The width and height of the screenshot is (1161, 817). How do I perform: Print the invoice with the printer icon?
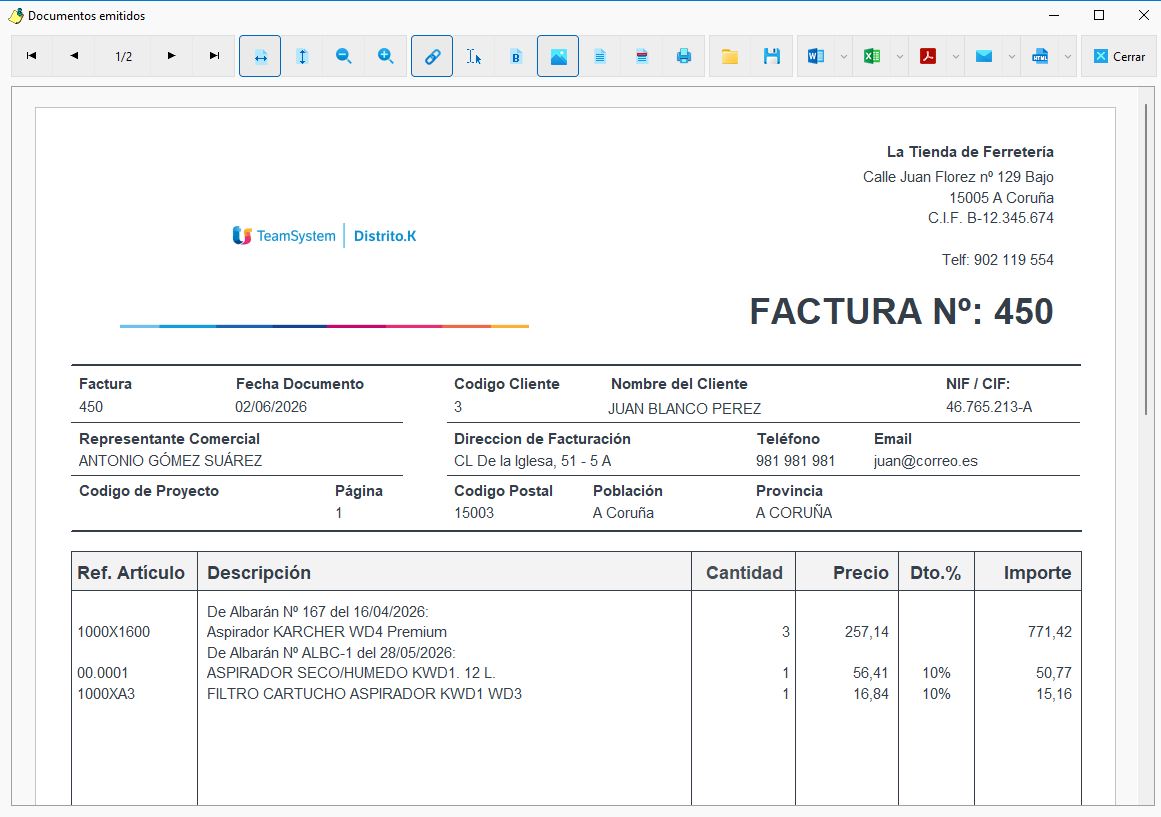pyautogui.click(x=683, y=56)
